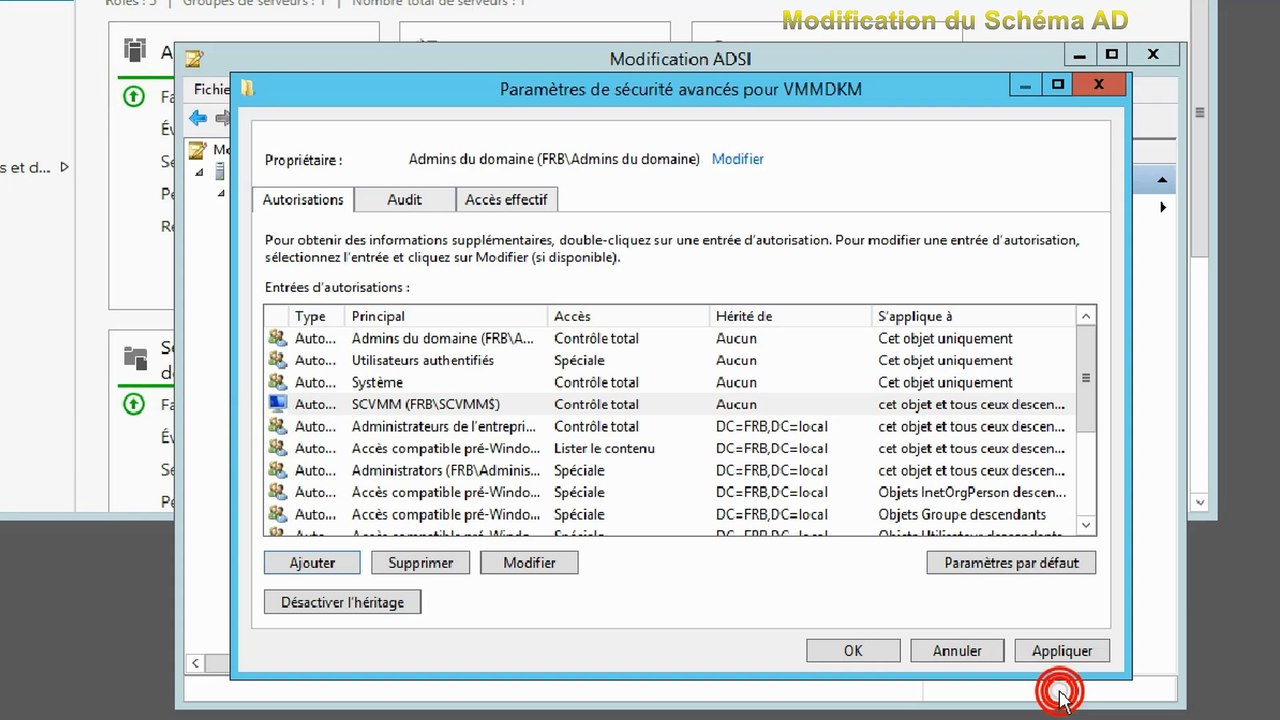Screen dimensions: 1280x720
Task: Open the Accès effectif tab
Action: click(x=506, y=199)
